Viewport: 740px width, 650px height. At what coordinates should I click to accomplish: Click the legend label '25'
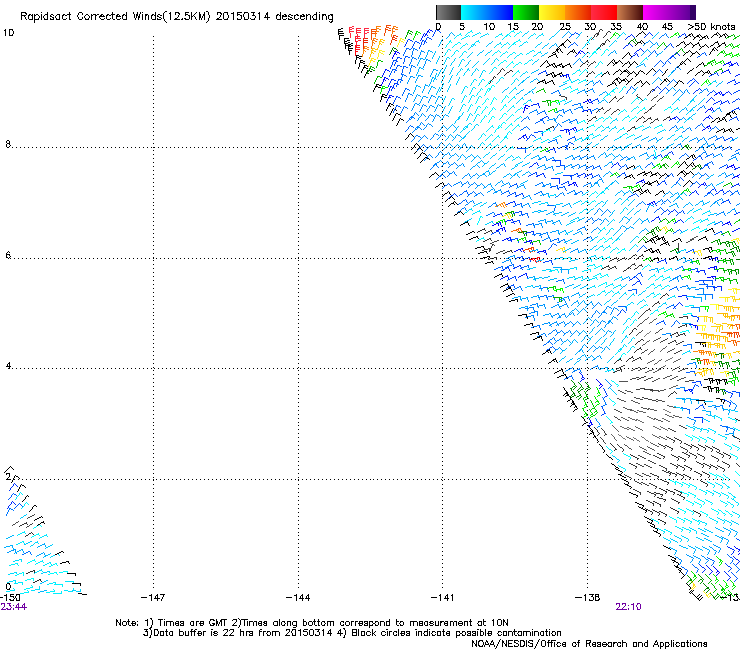[x=565, y=27]
